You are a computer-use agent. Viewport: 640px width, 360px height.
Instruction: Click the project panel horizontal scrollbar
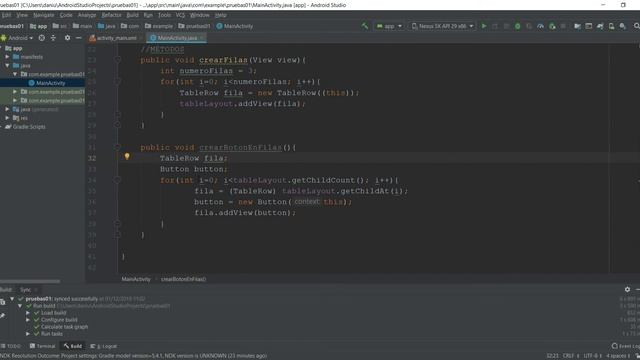tap(30, 281)
